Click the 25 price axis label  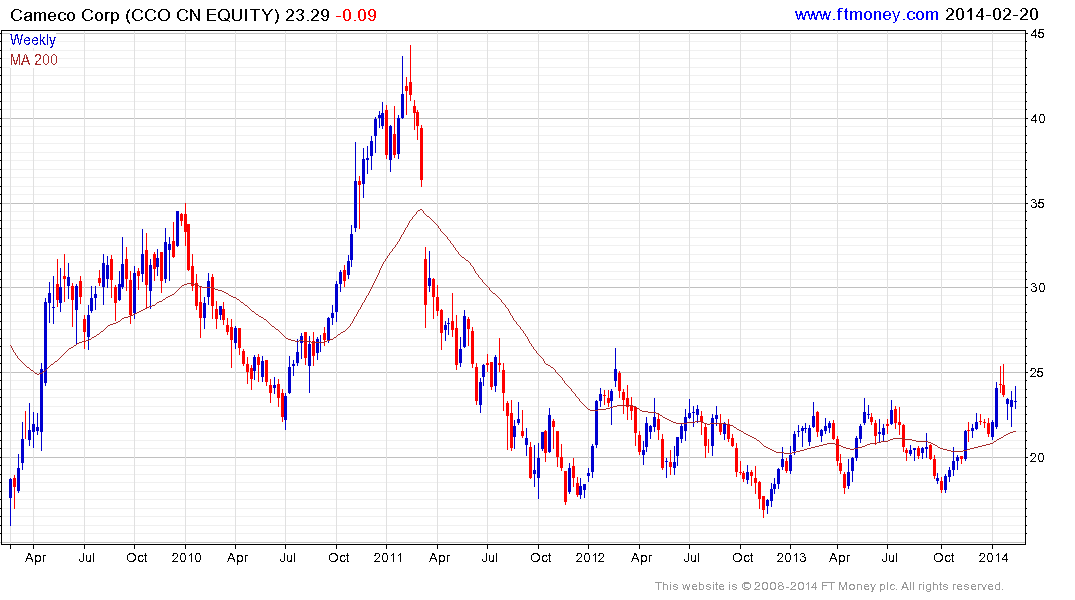(x=1038, y=373)
